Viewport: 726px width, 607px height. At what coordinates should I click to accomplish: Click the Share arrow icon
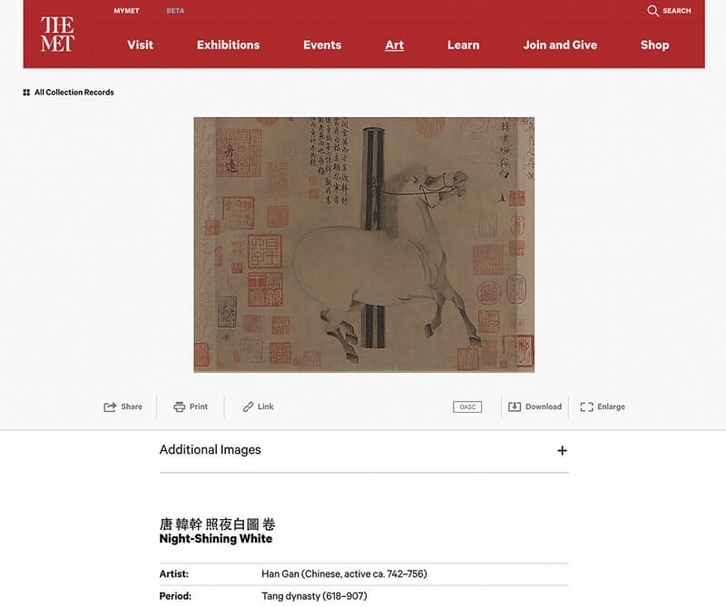tap(110, 407)
